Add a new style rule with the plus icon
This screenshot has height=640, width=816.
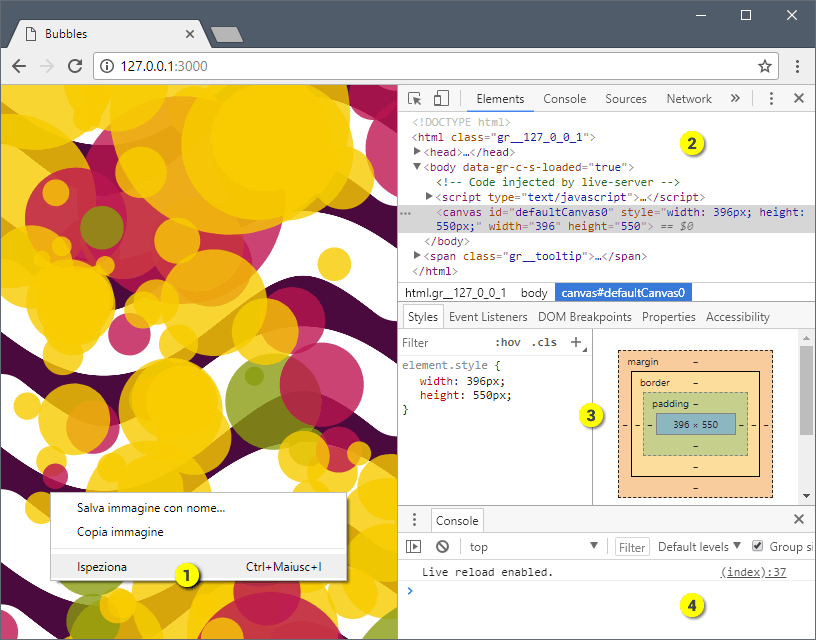[576, 342]
